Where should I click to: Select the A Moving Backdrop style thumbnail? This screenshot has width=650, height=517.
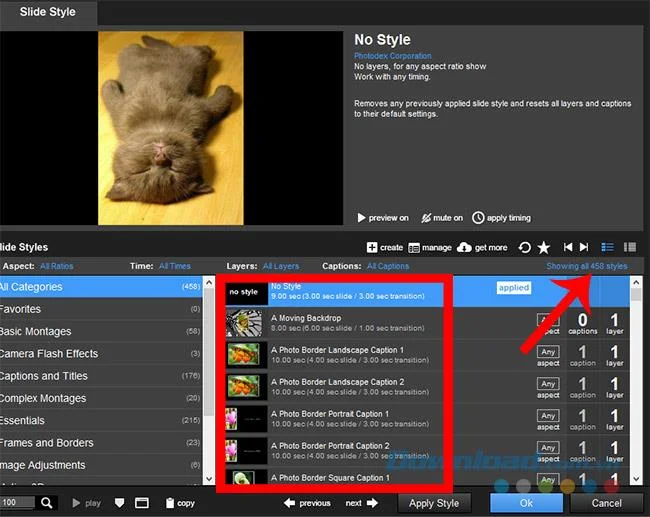244,323
